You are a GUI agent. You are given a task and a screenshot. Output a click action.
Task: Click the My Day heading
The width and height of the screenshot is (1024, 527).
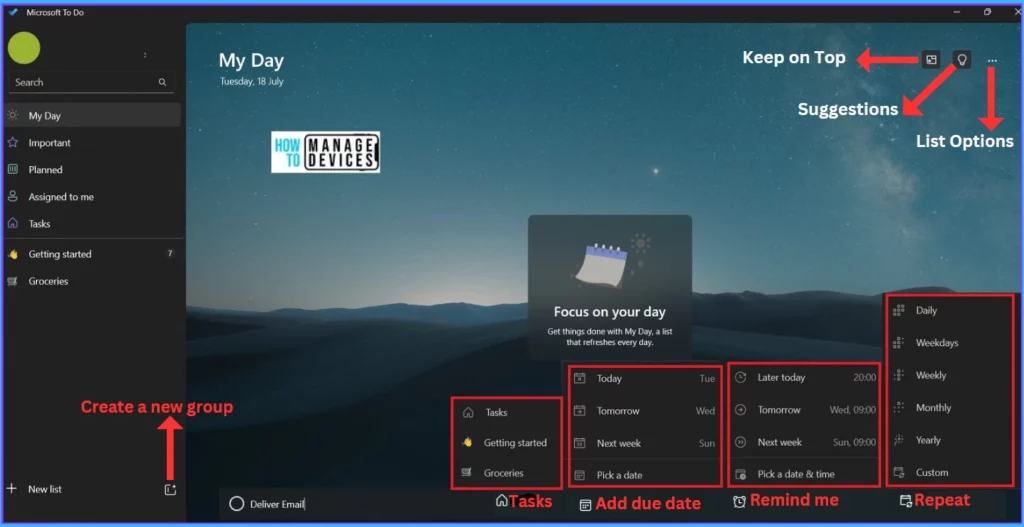pos(251,61)
